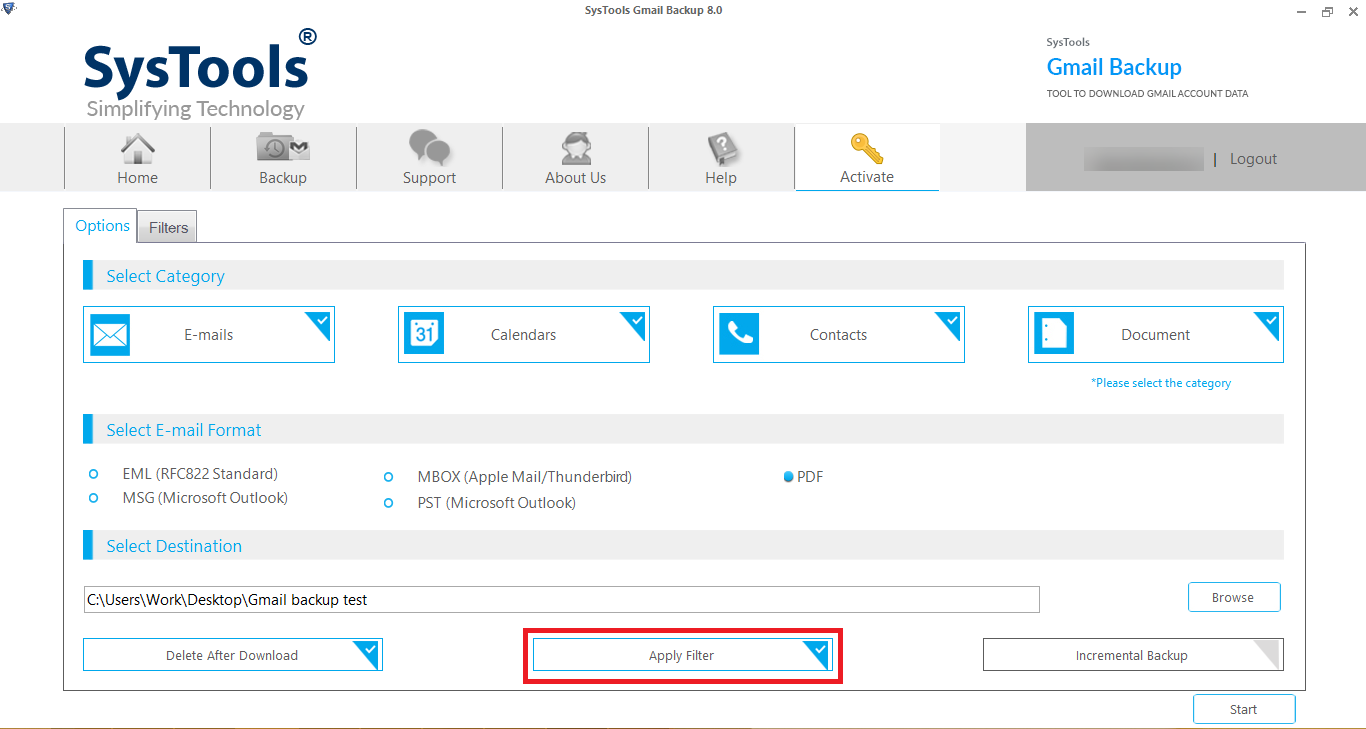Open the Help book icon

pyautogui.click(x=721, y=148)
